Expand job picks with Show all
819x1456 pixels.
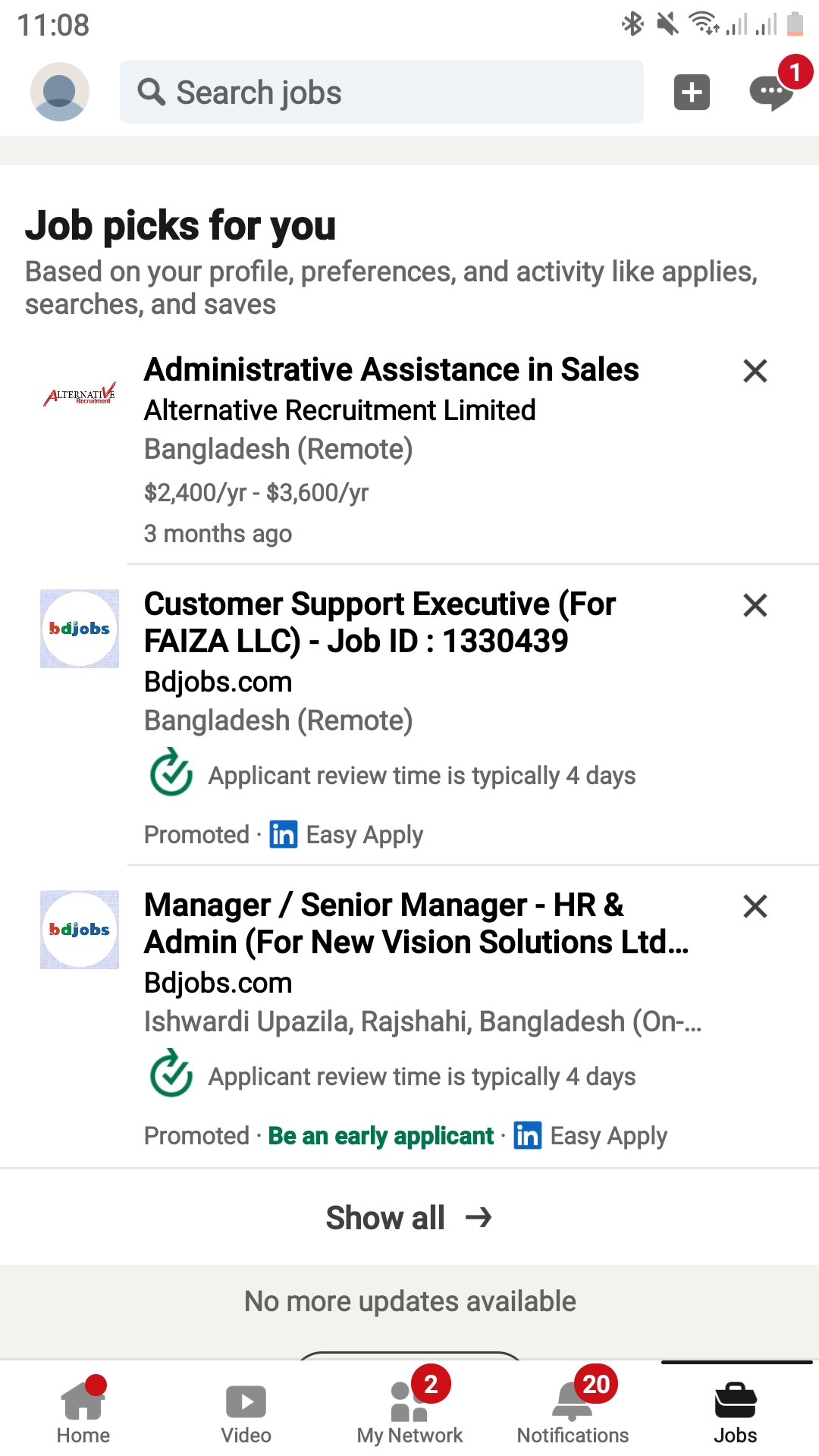coord(409,1217)
